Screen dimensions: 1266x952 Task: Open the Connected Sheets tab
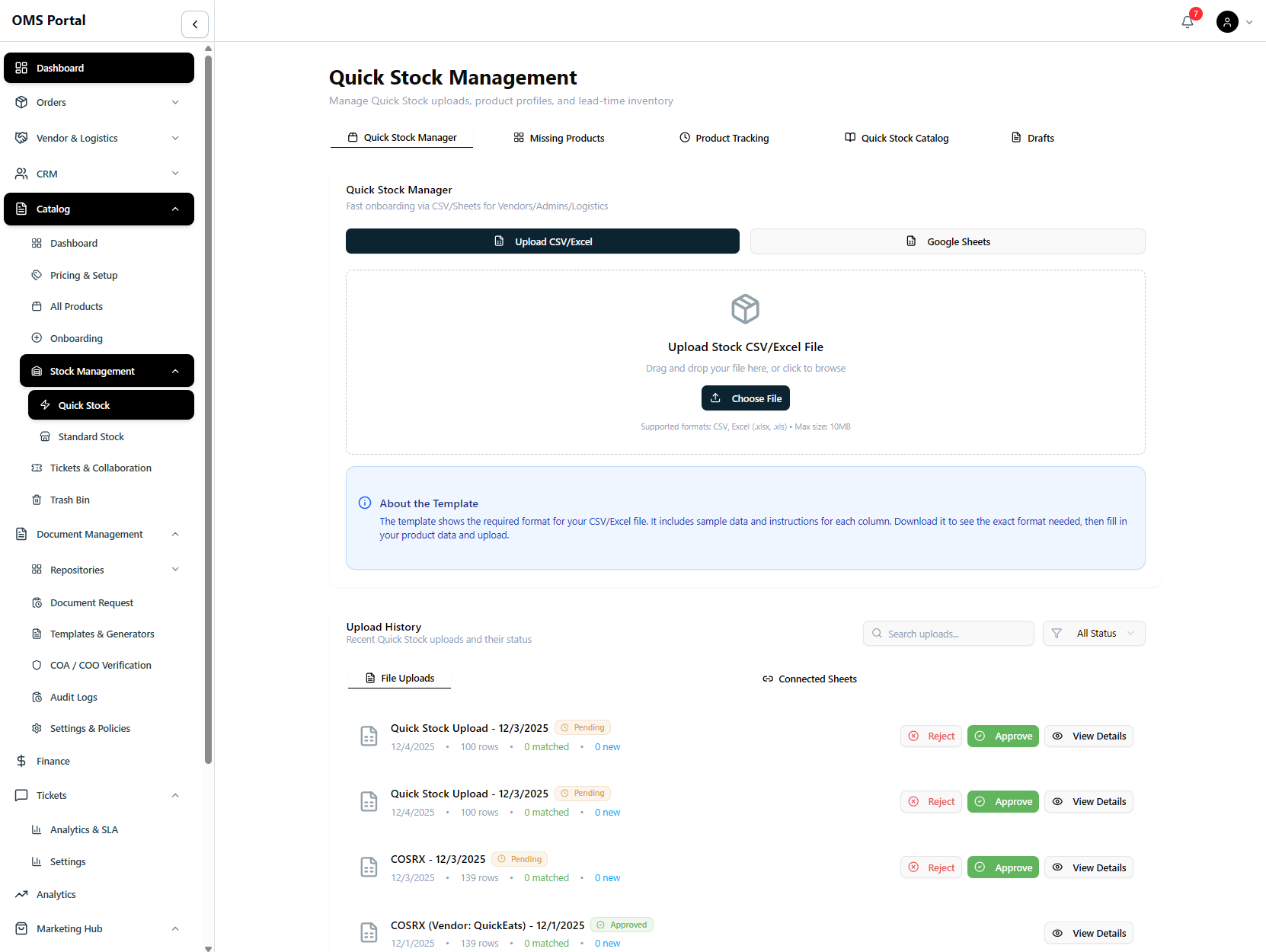click(810, 679)
